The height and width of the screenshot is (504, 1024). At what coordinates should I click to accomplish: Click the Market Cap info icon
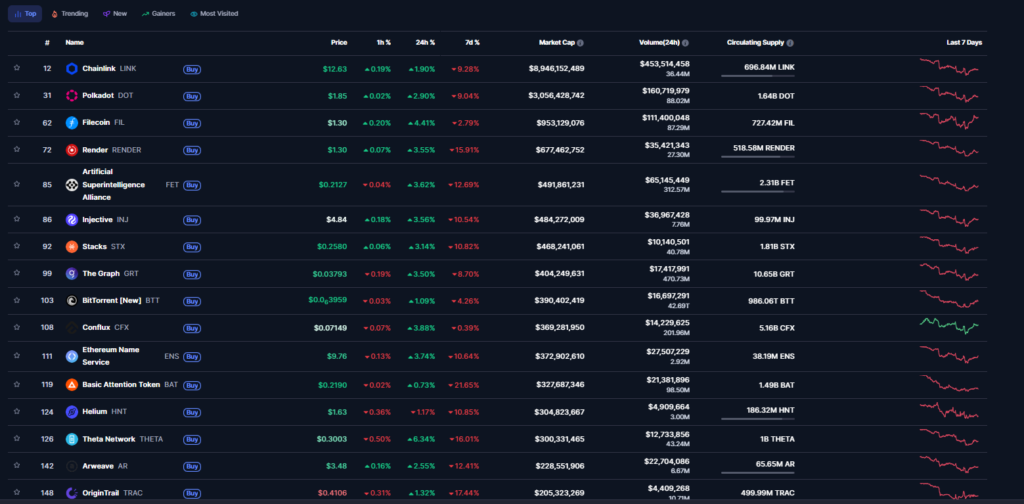click(580, 43)
